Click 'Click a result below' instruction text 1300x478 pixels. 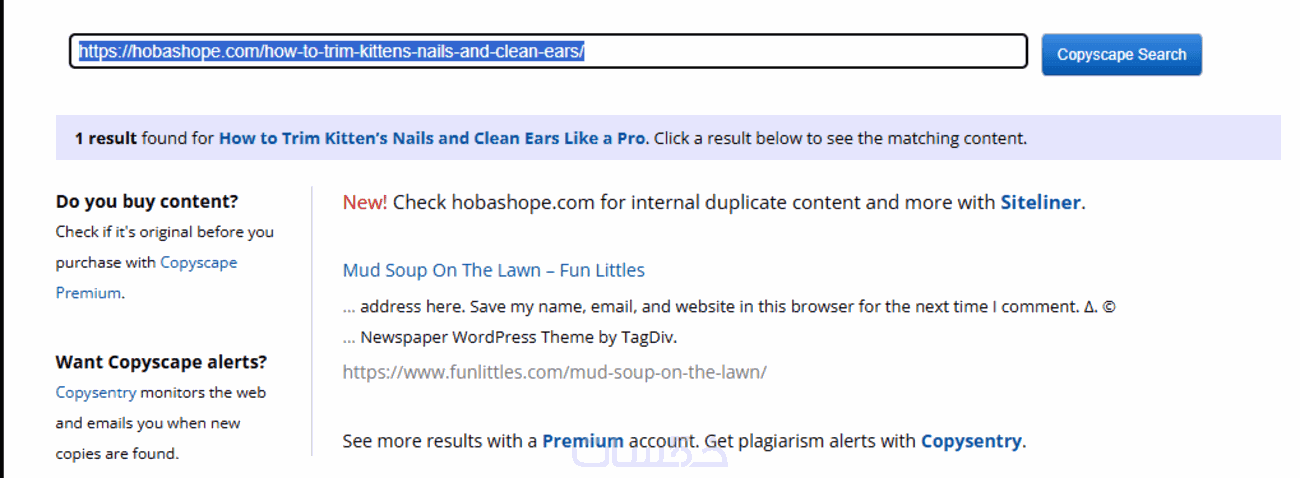pos(840,138)
